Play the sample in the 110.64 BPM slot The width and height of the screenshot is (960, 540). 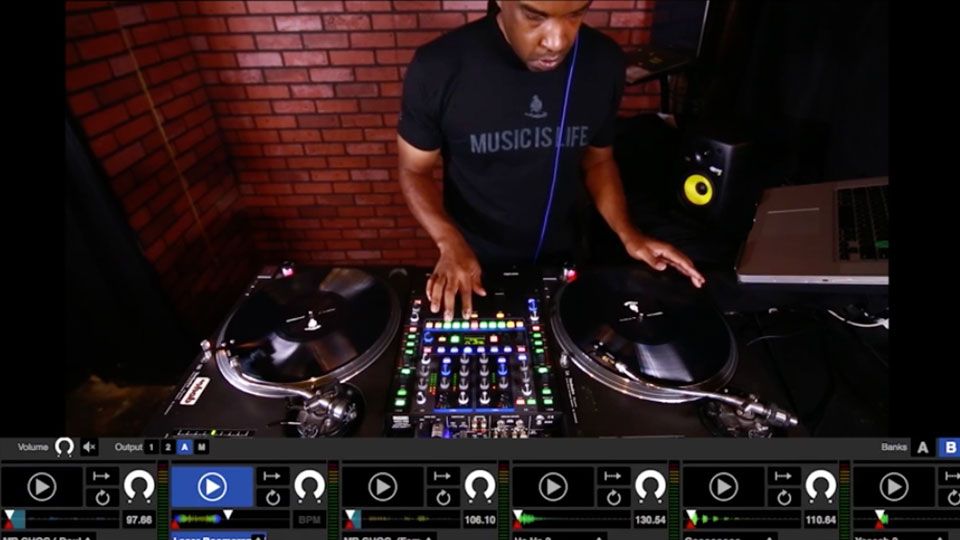tap(724, 487)
